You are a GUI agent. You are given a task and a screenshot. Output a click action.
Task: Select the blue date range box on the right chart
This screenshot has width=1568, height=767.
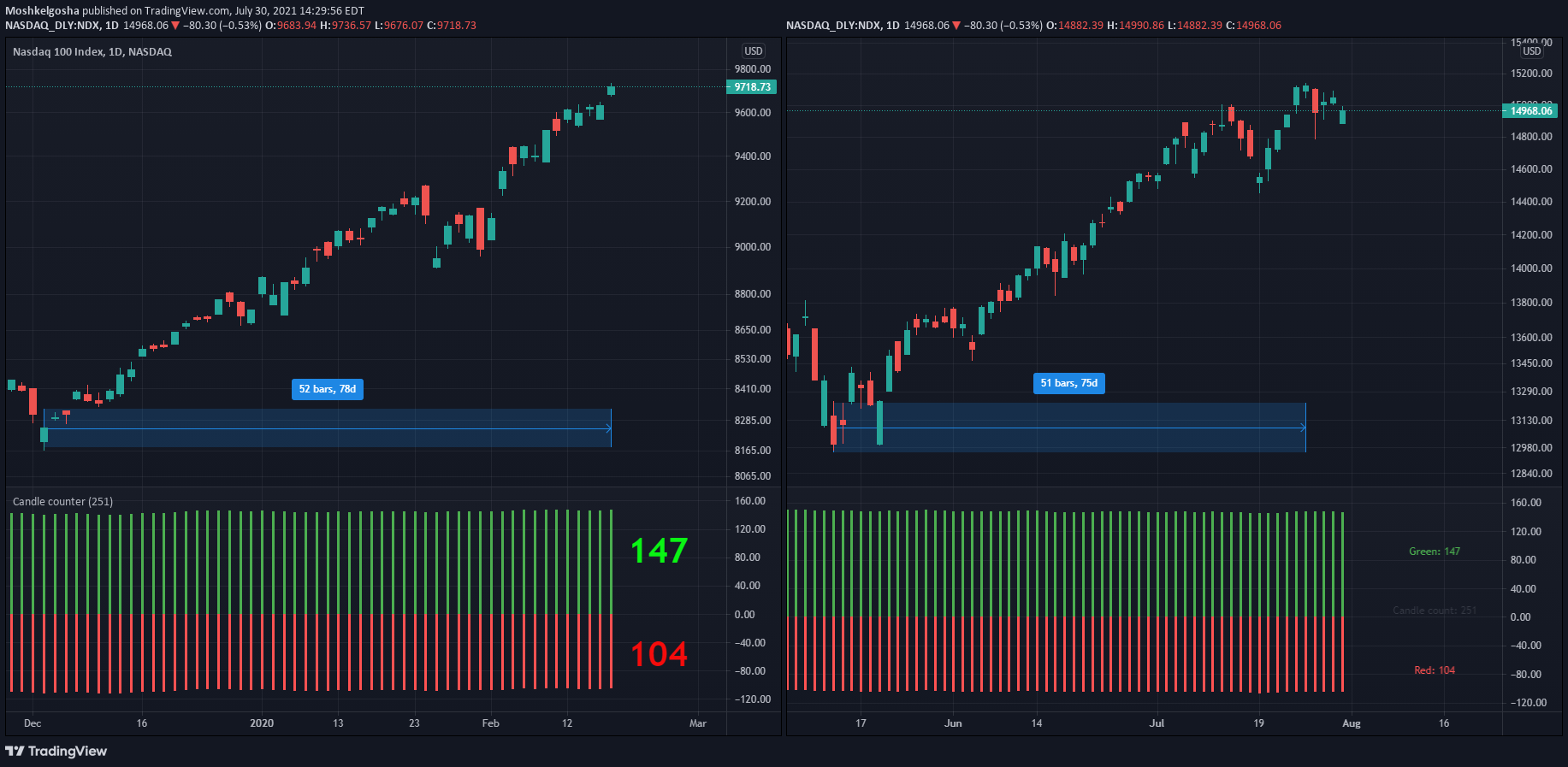pos(1069,428)
